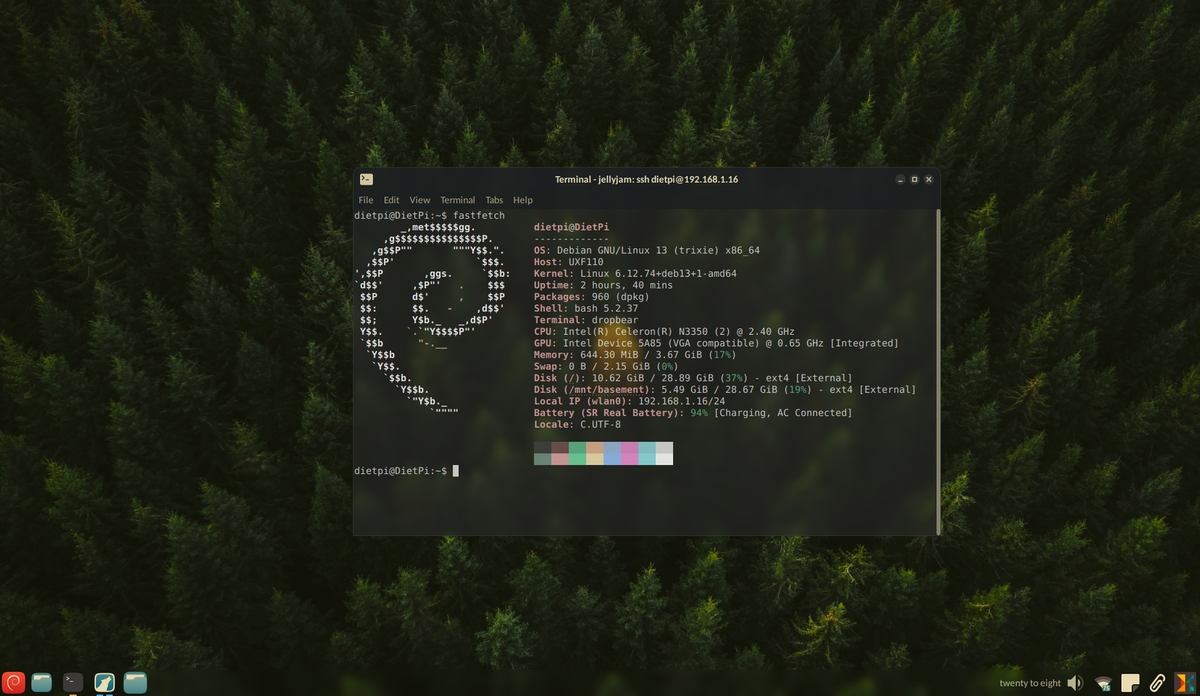Open the Debian applications menu icon
The height and width of the screenshot is (696, 1200).
tap(13, 682)
